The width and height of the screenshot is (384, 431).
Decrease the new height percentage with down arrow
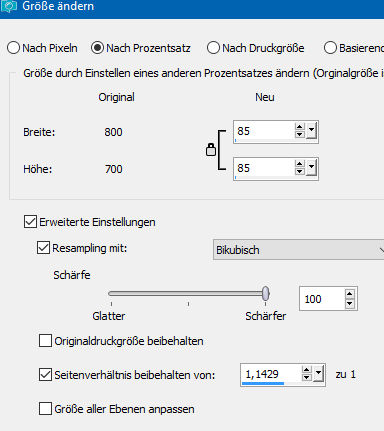click(x=299, y=171)
